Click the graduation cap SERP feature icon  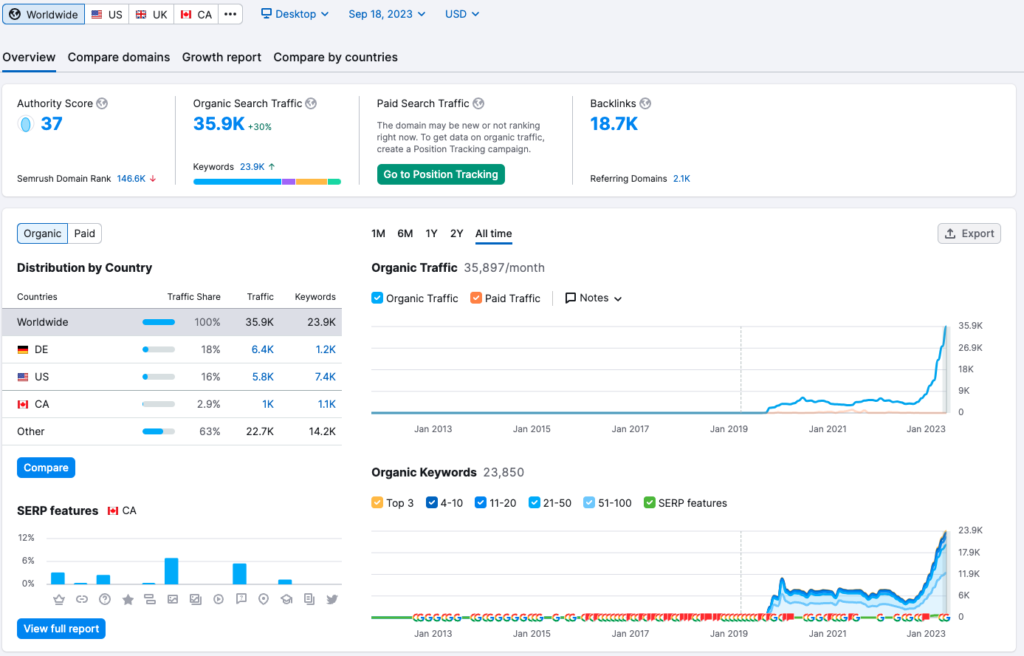tap(286, 599)
